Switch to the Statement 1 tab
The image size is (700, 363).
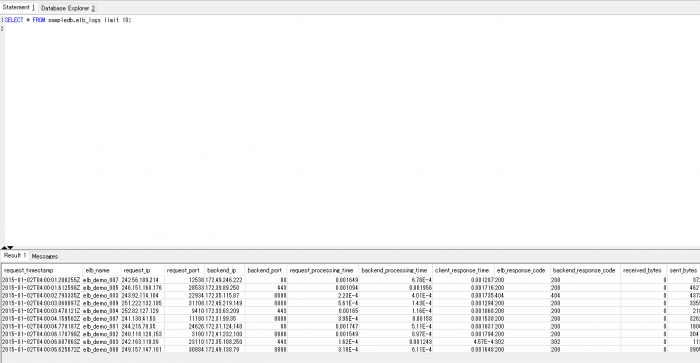click(x=19, y=8)
